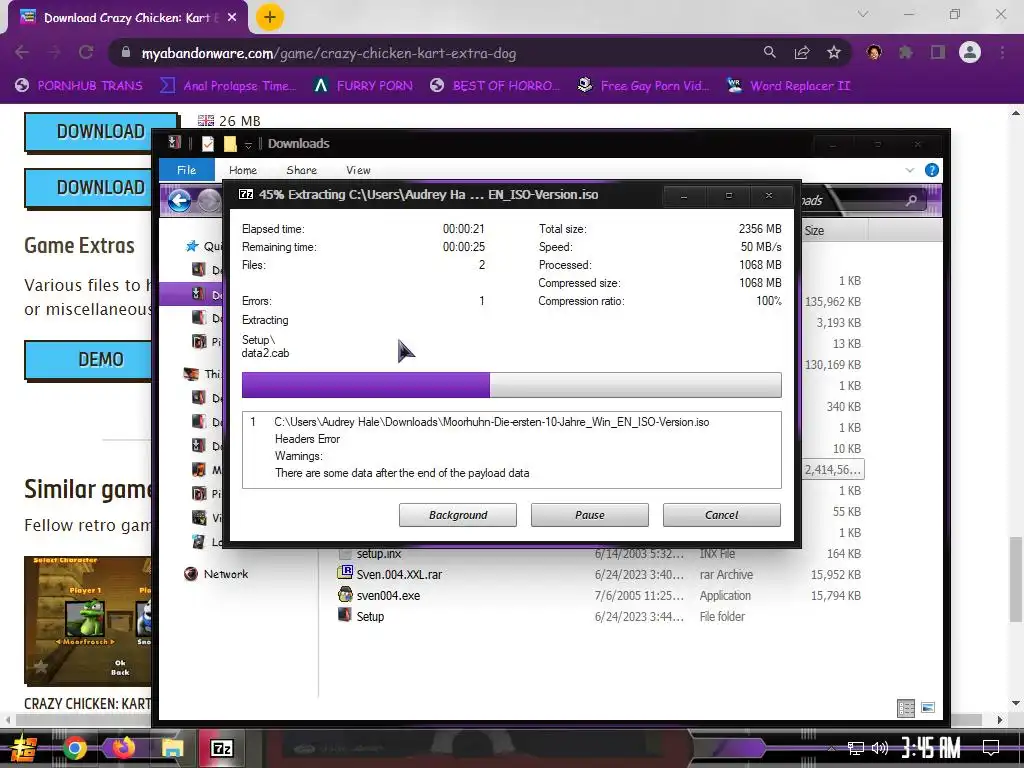Click the 3:45 AM taskbar clock
This screenshot has width=1024, height=768.
pos(931,748)
